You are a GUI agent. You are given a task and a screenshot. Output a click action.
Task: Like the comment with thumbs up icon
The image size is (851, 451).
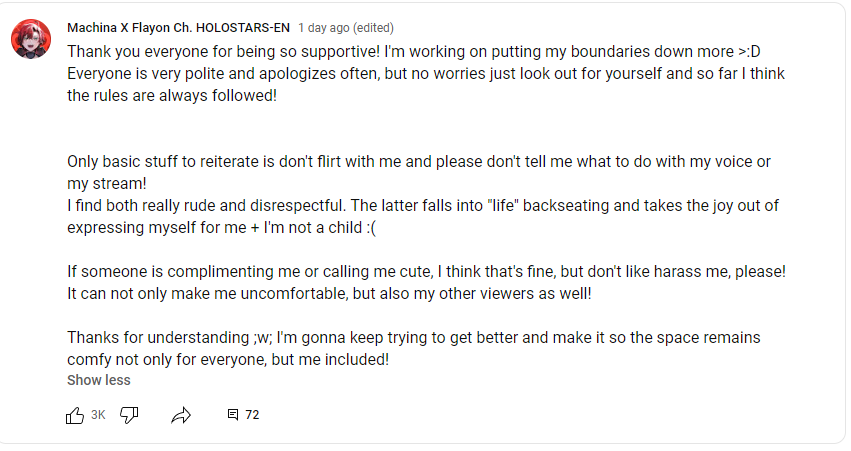coord(75,415)
